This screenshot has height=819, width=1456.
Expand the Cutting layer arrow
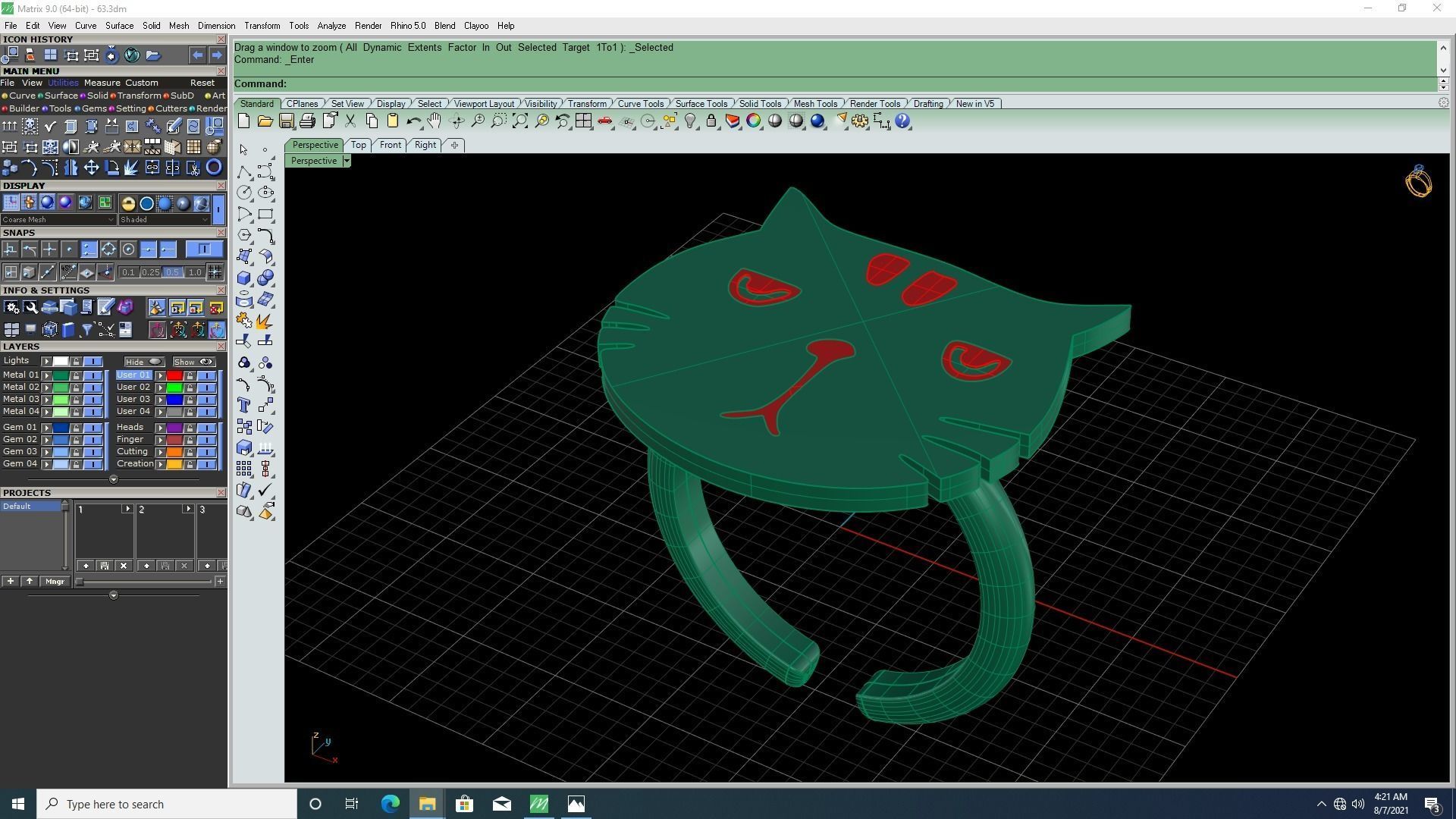[160, 452]
